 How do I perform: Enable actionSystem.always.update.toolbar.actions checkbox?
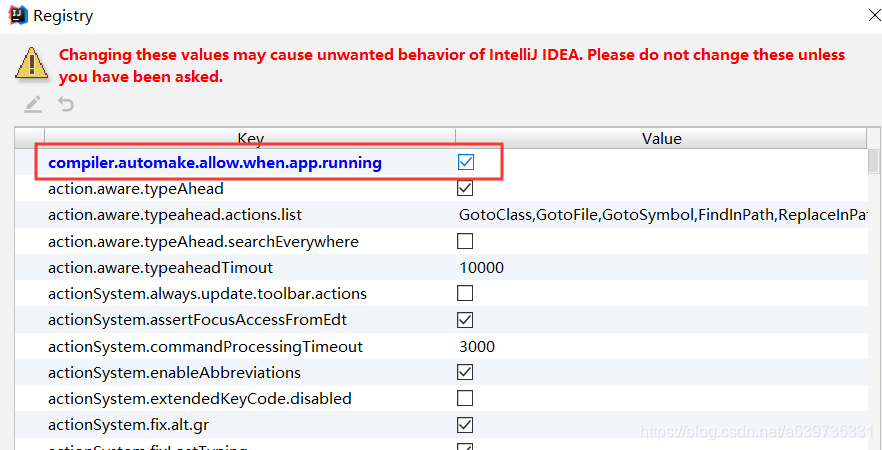click(x=465, y=294)
